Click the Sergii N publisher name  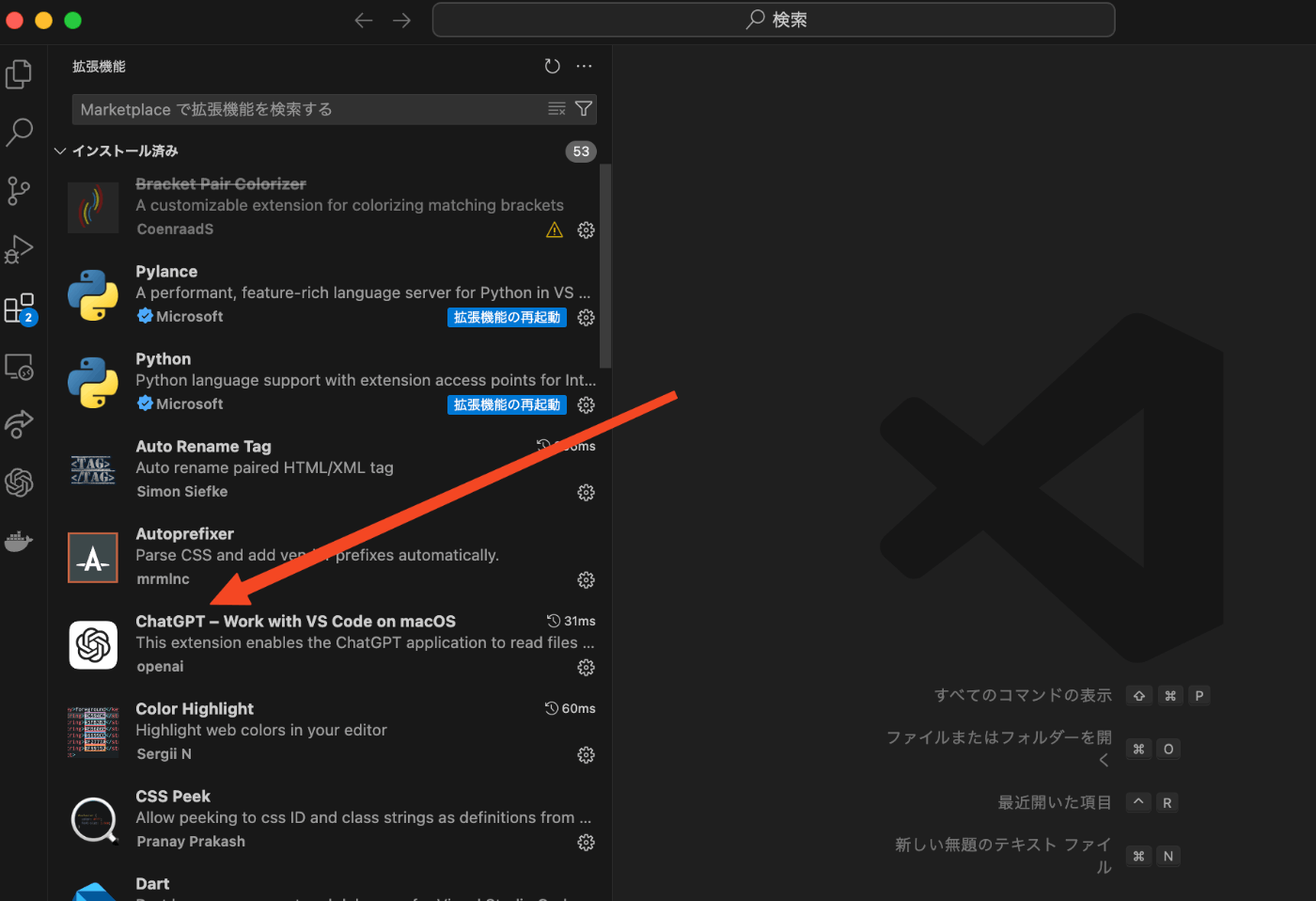(x=164, y=754)
